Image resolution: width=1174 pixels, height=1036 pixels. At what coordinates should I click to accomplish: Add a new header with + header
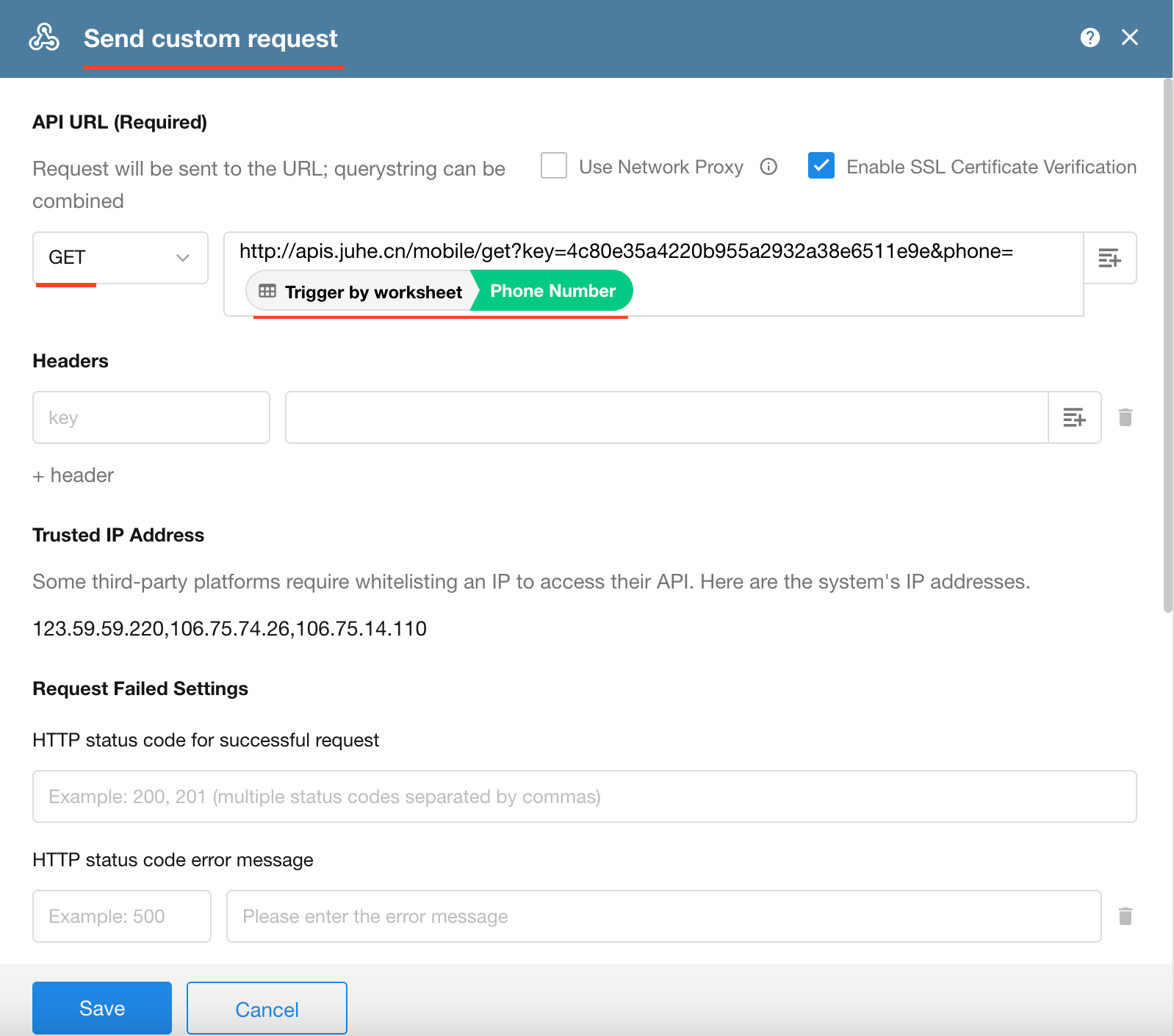tap(73, 475)
